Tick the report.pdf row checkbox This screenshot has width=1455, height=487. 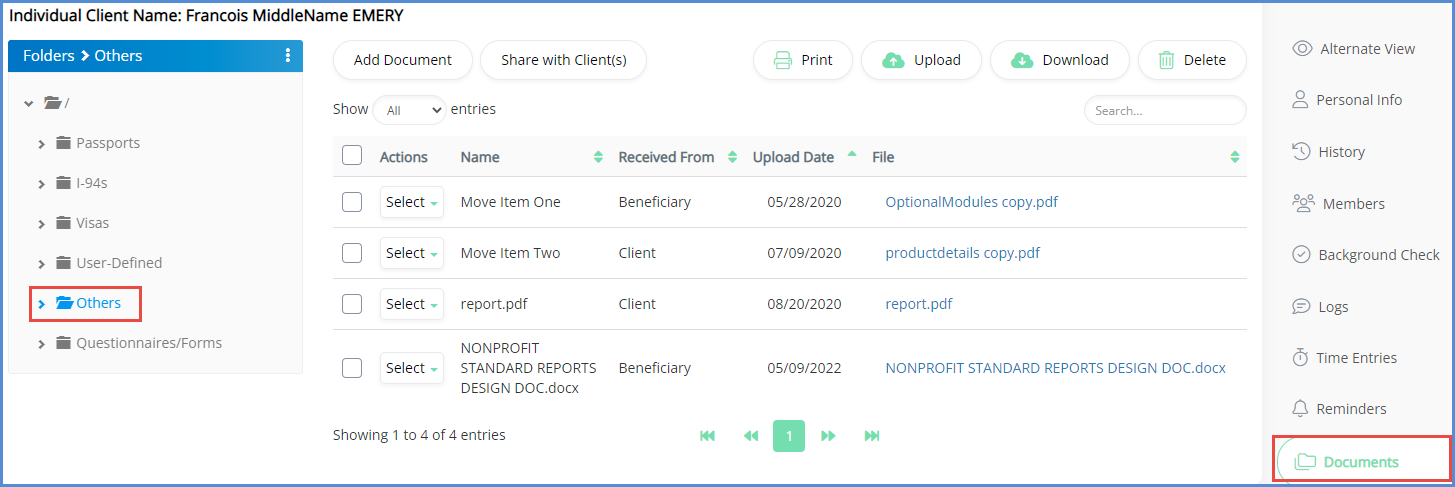(352, 304)
